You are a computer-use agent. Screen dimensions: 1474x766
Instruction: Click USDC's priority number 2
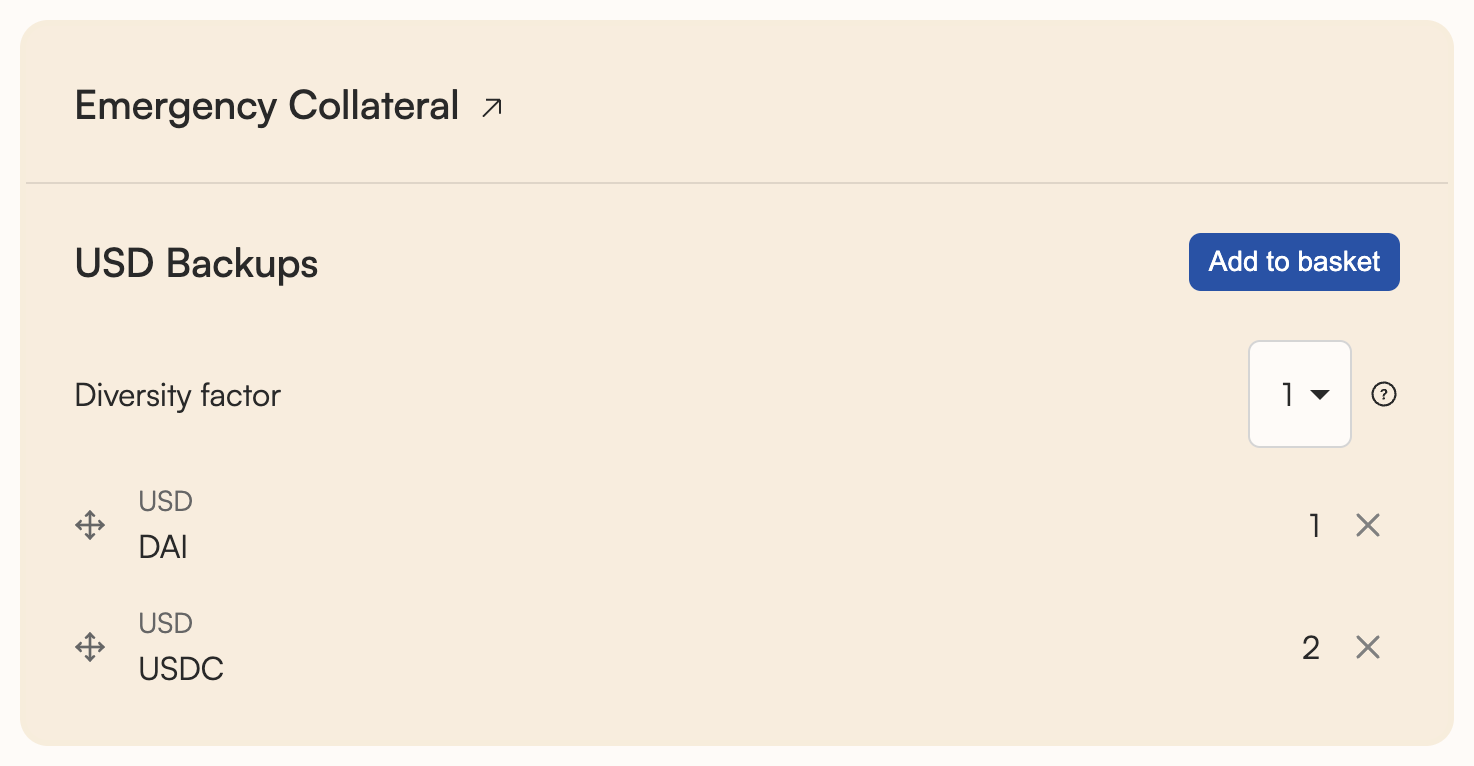pyautogui.click(x=1311, y=649)
